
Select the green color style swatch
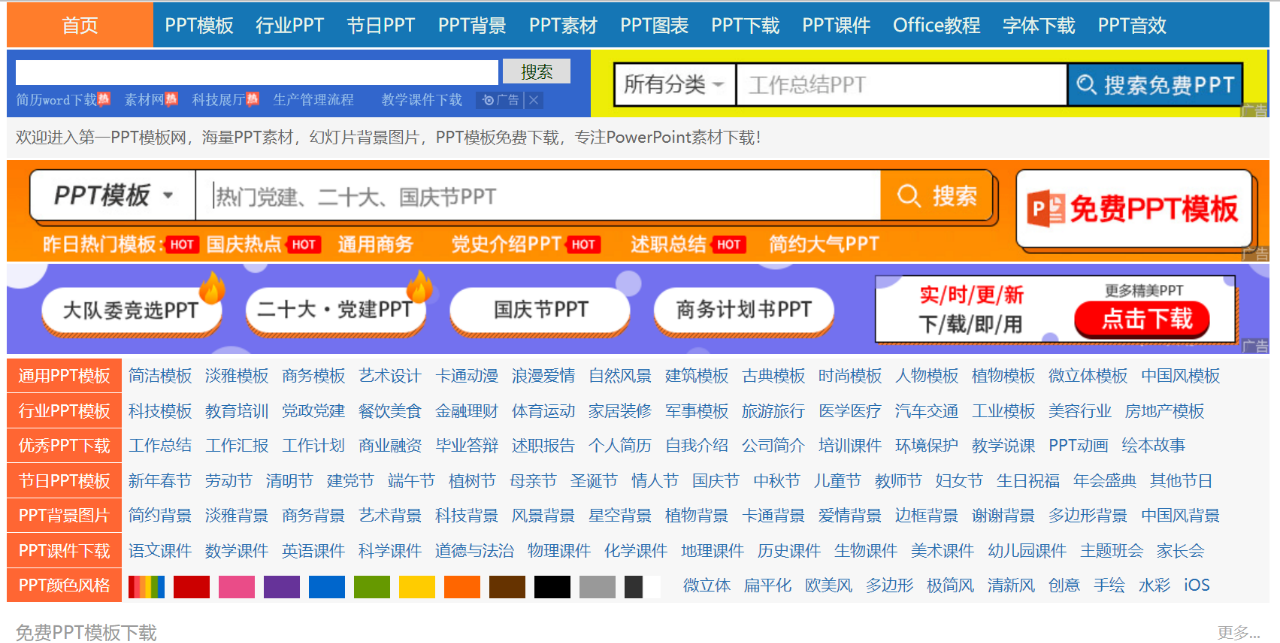(x=372, y=586)
